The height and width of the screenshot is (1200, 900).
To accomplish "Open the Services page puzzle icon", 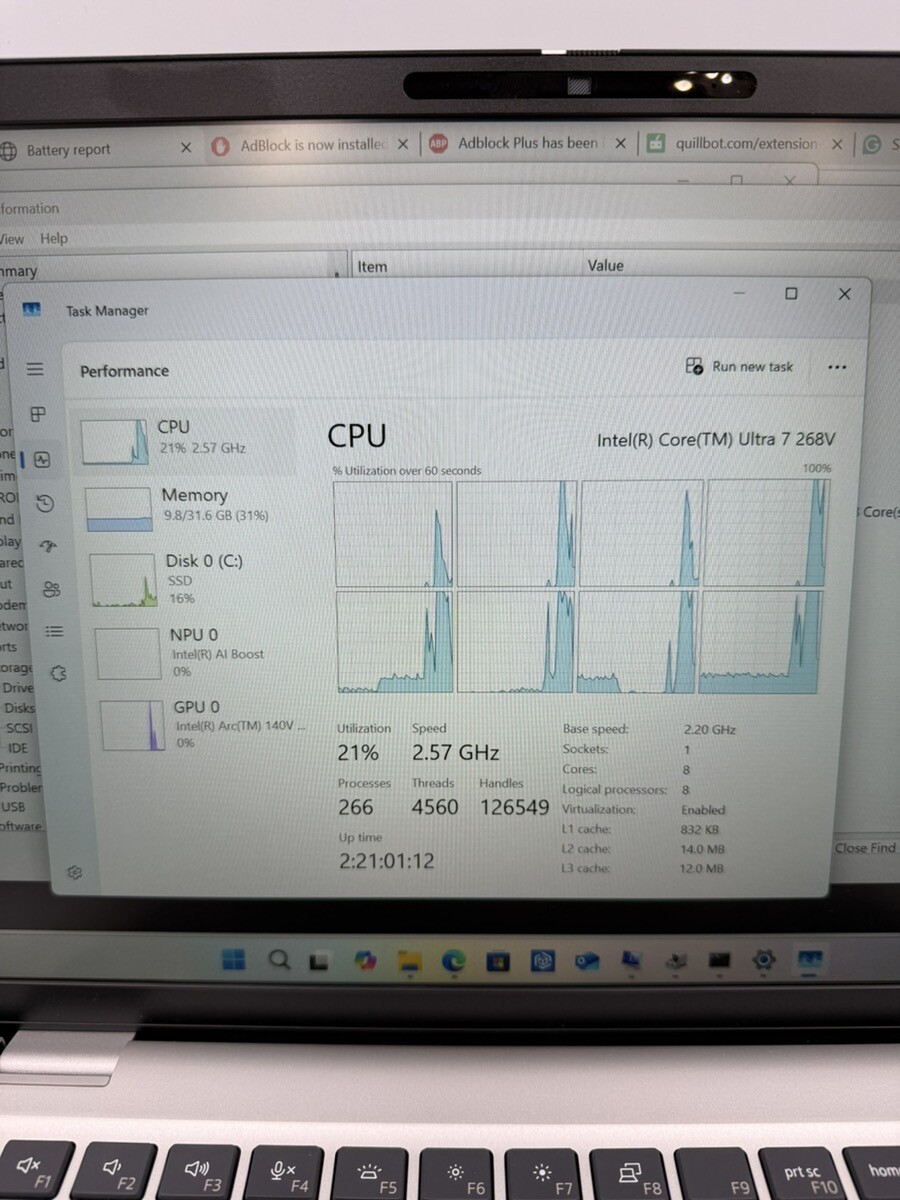I will click(58, 673).
